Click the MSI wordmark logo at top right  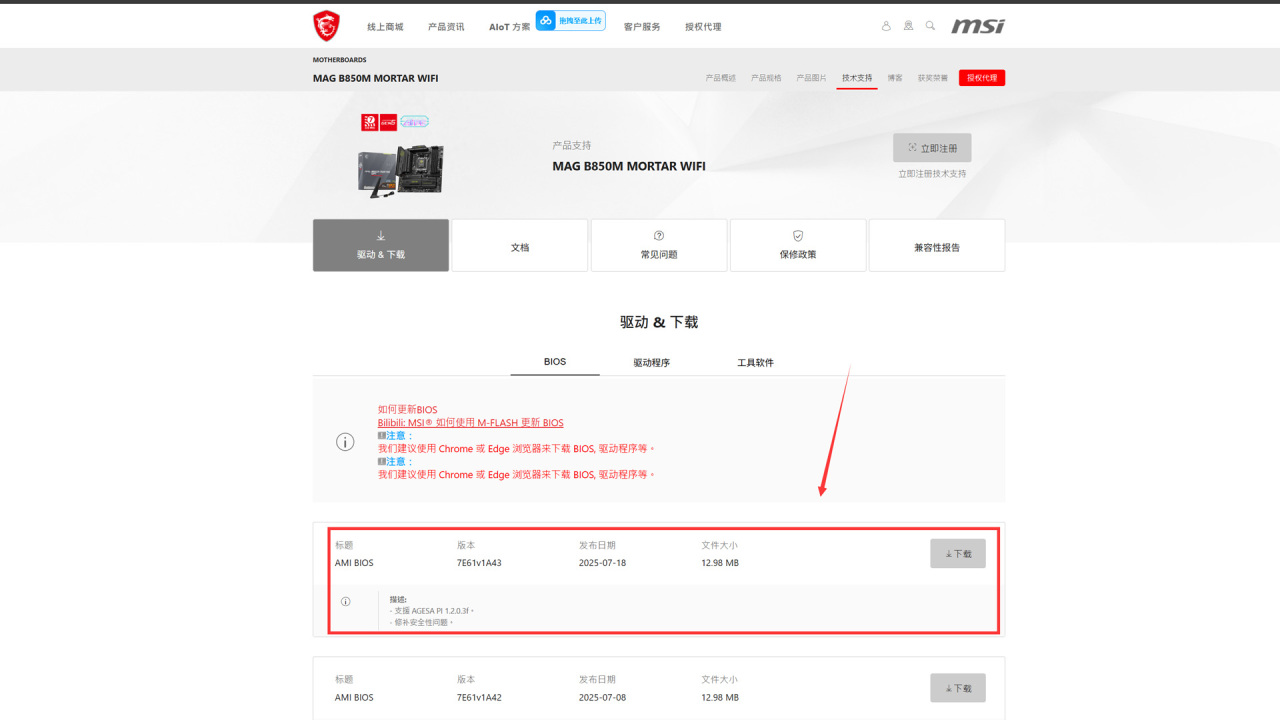978,26
